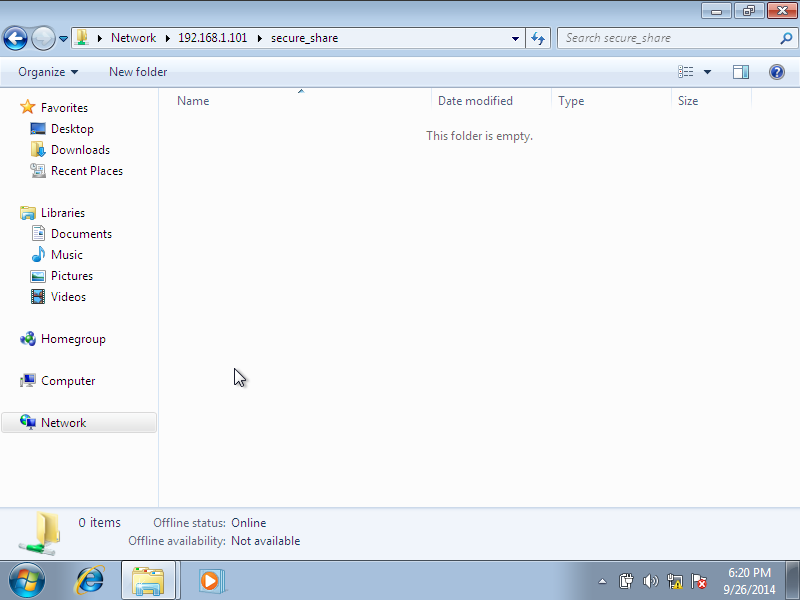800x600 pixels.
Task: Show hidden tray icons arrow
Action: (x=603, y=581)
